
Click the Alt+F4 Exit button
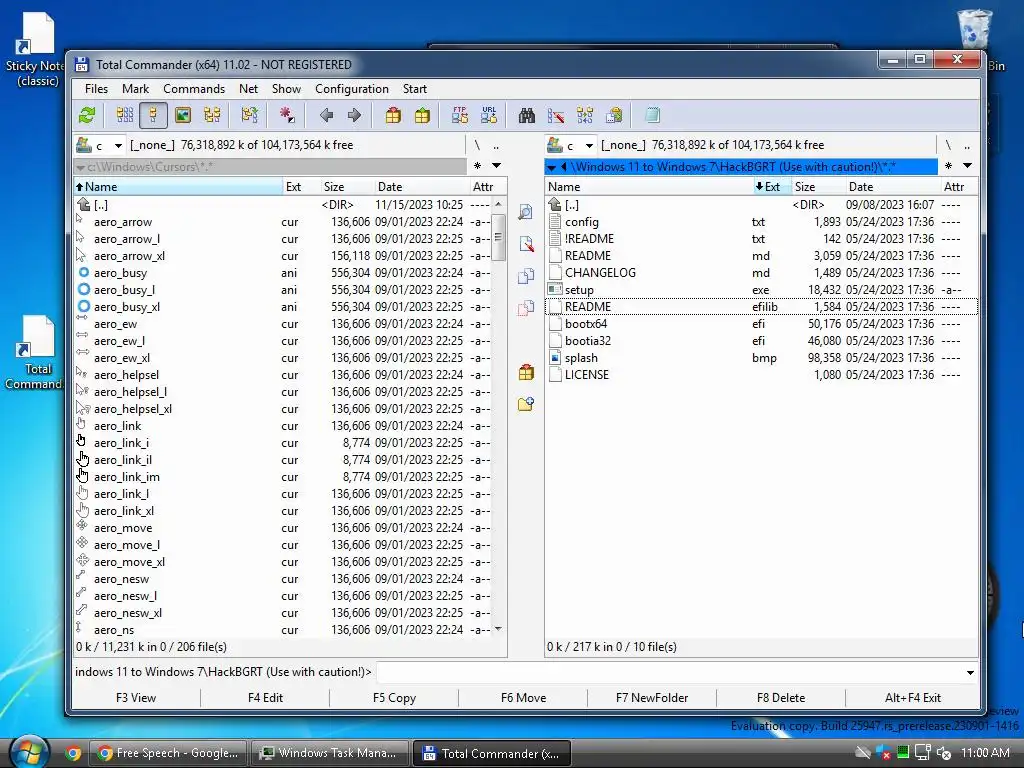pos(912,697)
